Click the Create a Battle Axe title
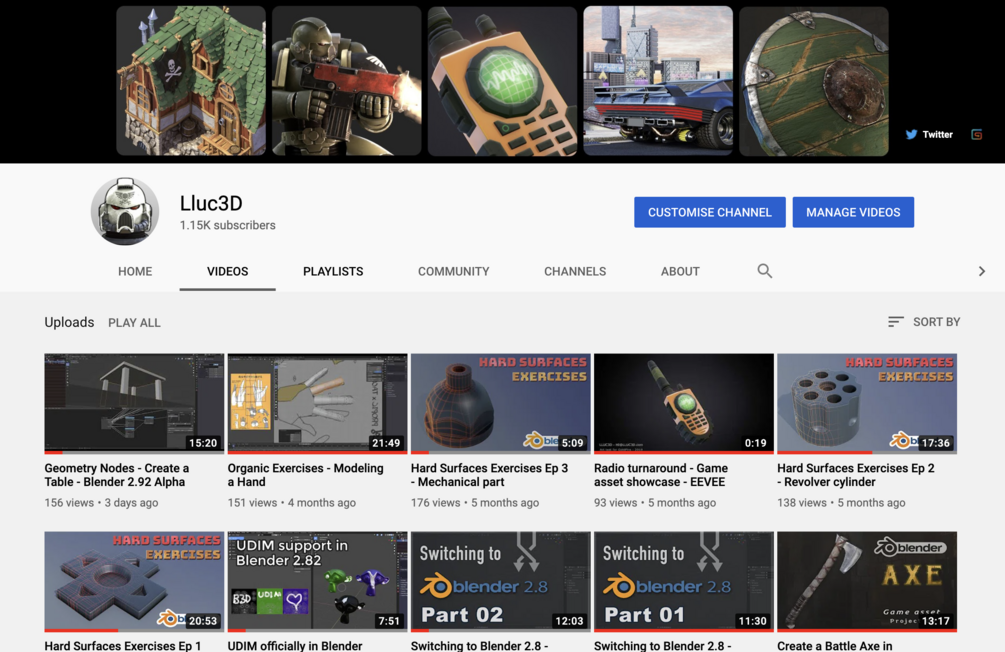Viewport: 1005px width, 652px height. tap(835, 646)
